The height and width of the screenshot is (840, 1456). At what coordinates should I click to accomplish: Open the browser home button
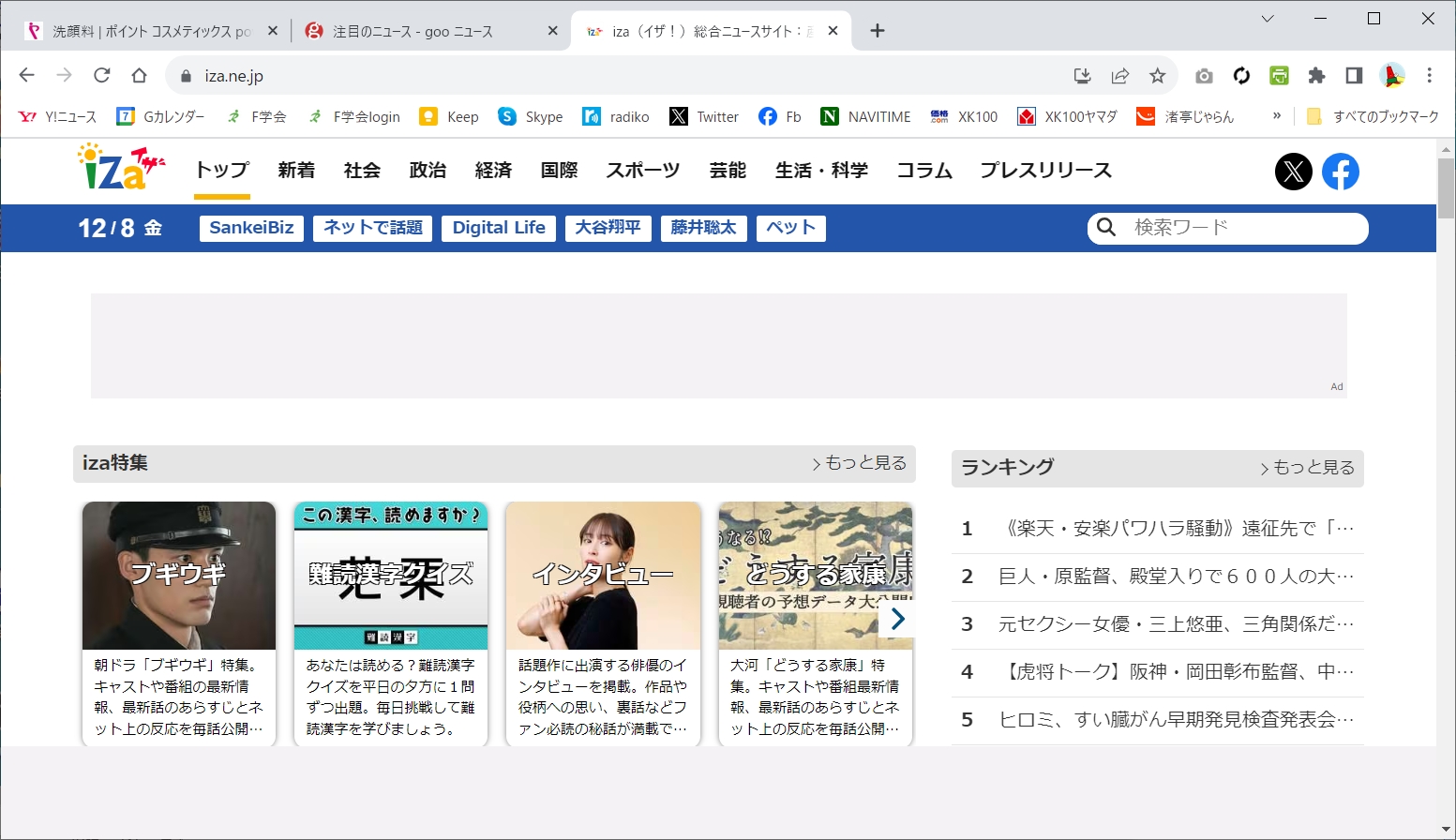click(x=139, y=75)
